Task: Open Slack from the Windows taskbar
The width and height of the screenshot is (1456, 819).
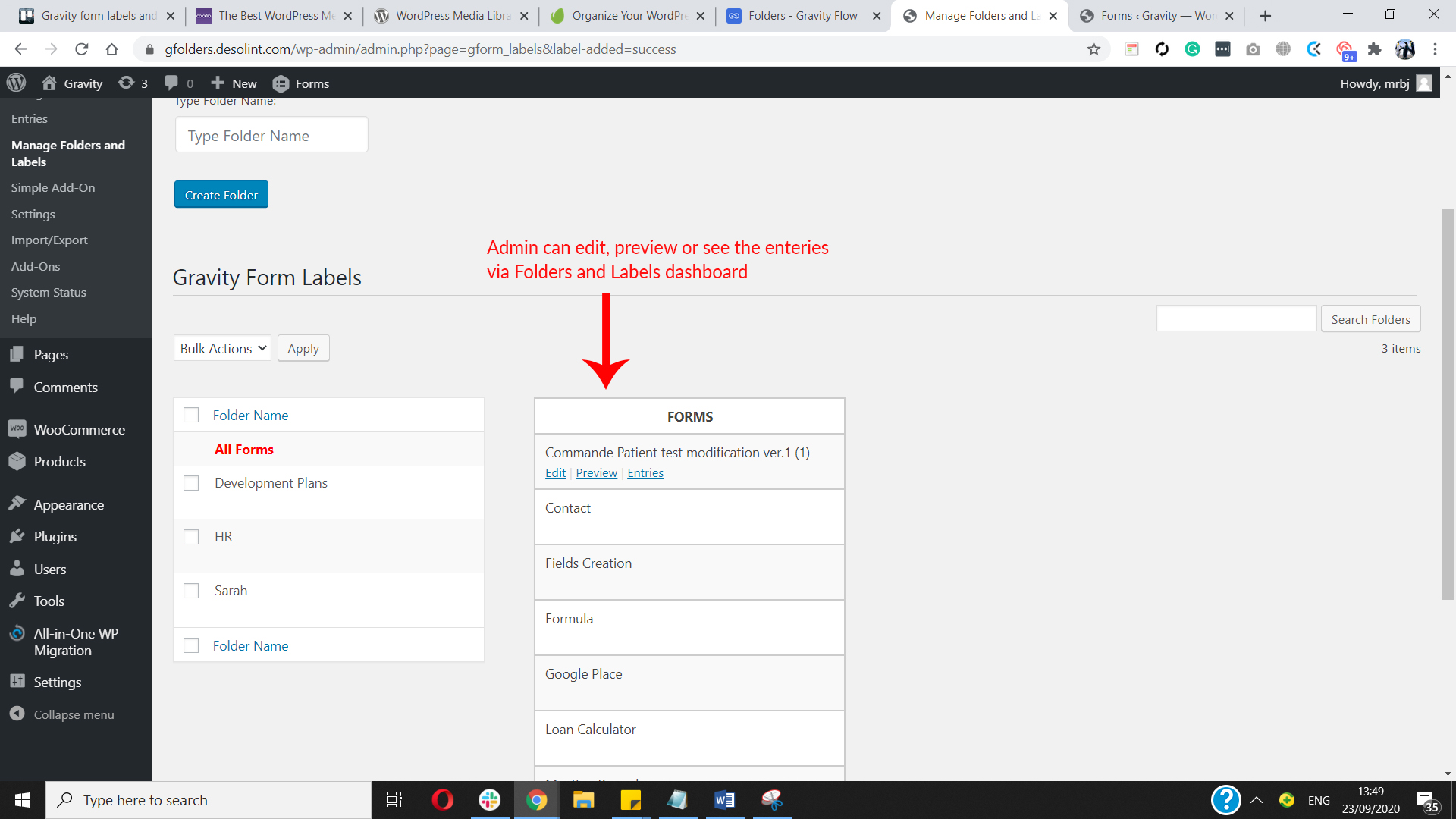Action: click(489, 800)
